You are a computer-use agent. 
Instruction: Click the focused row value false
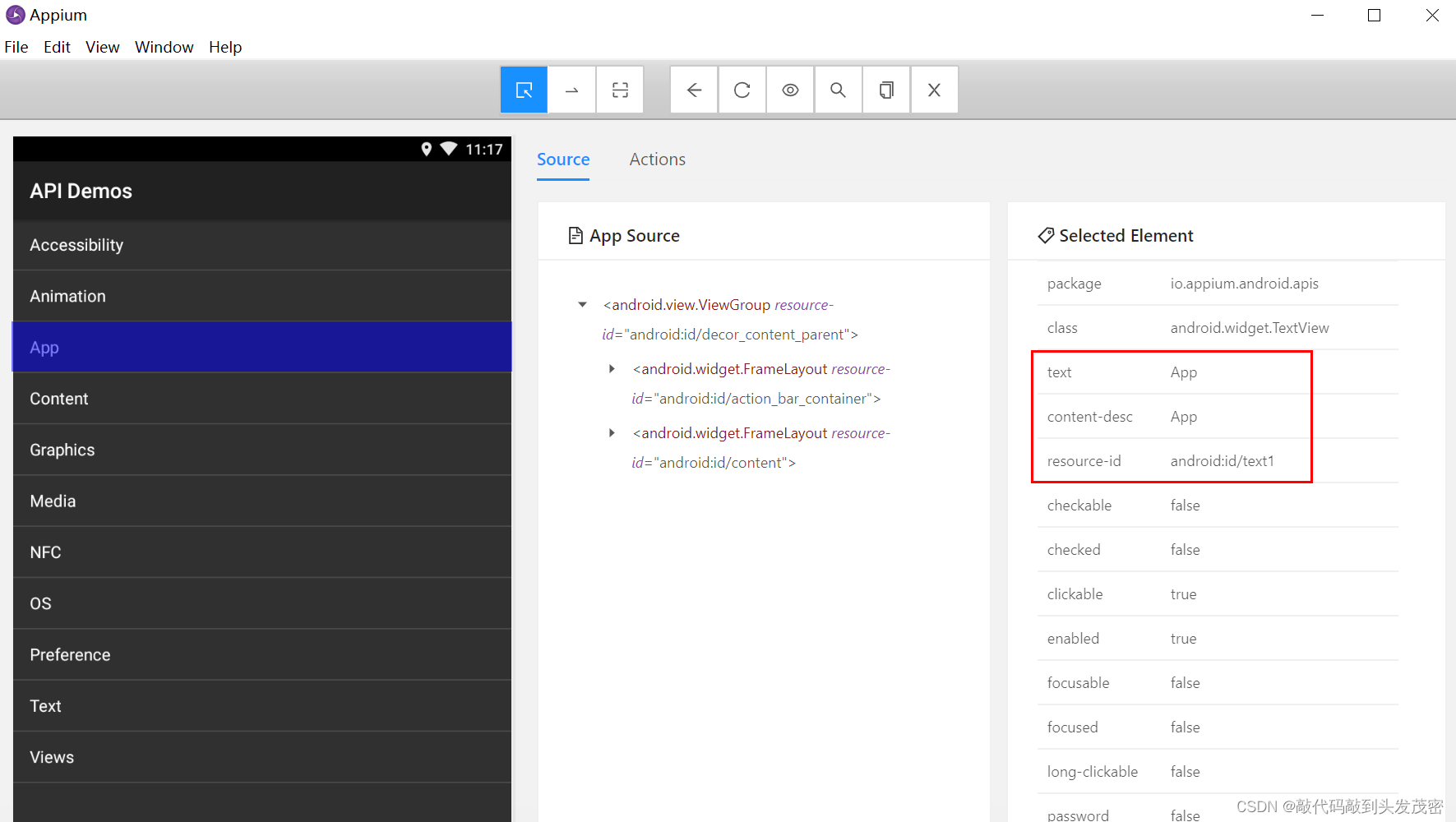1186,727
